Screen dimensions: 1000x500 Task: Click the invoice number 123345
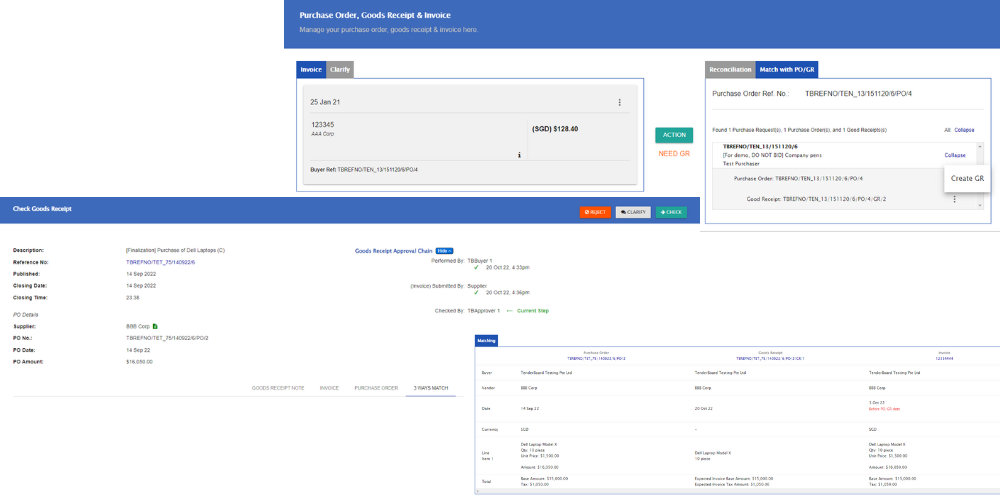[x=323, y=125]
